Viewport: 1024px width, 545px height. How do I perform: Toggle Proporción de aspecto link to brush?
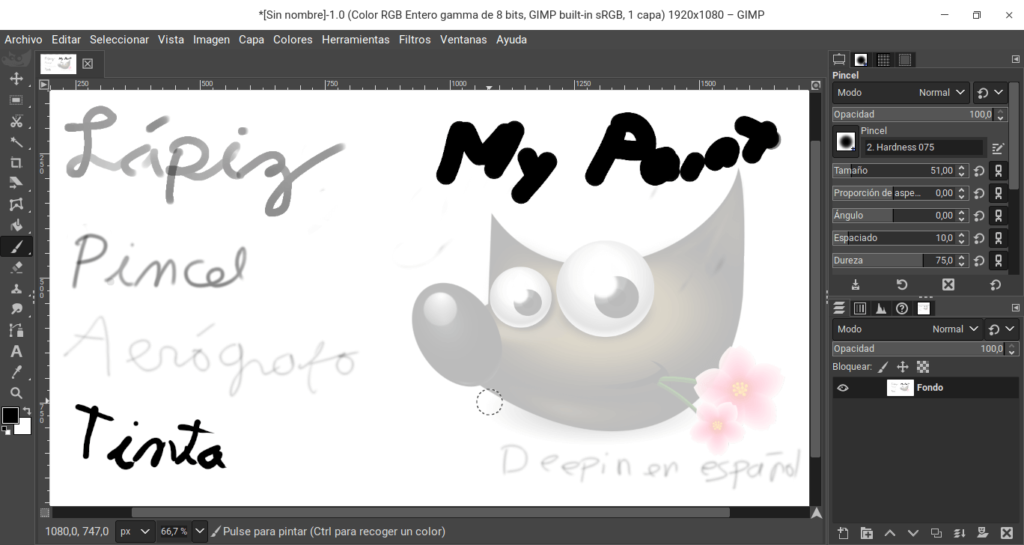[998, 193]
